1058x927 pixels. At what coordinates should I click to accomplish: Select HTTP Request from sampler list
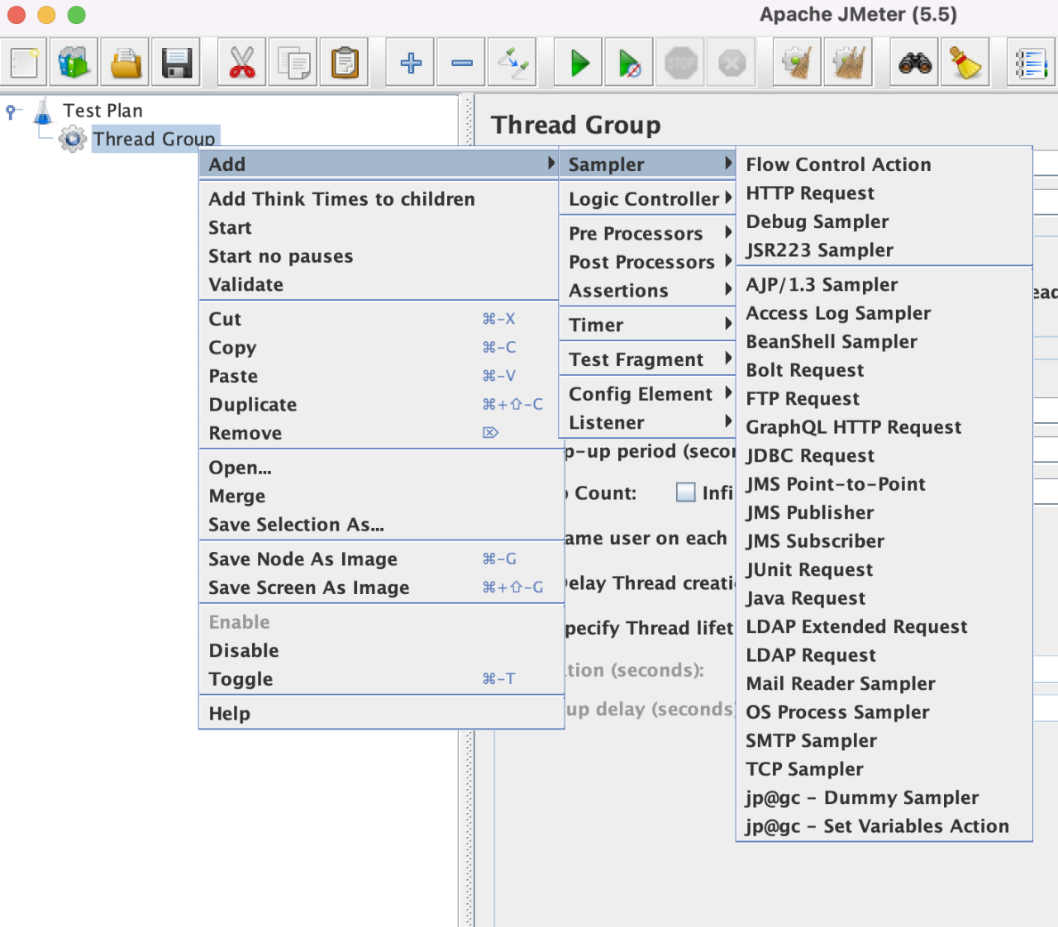(810, 193)
